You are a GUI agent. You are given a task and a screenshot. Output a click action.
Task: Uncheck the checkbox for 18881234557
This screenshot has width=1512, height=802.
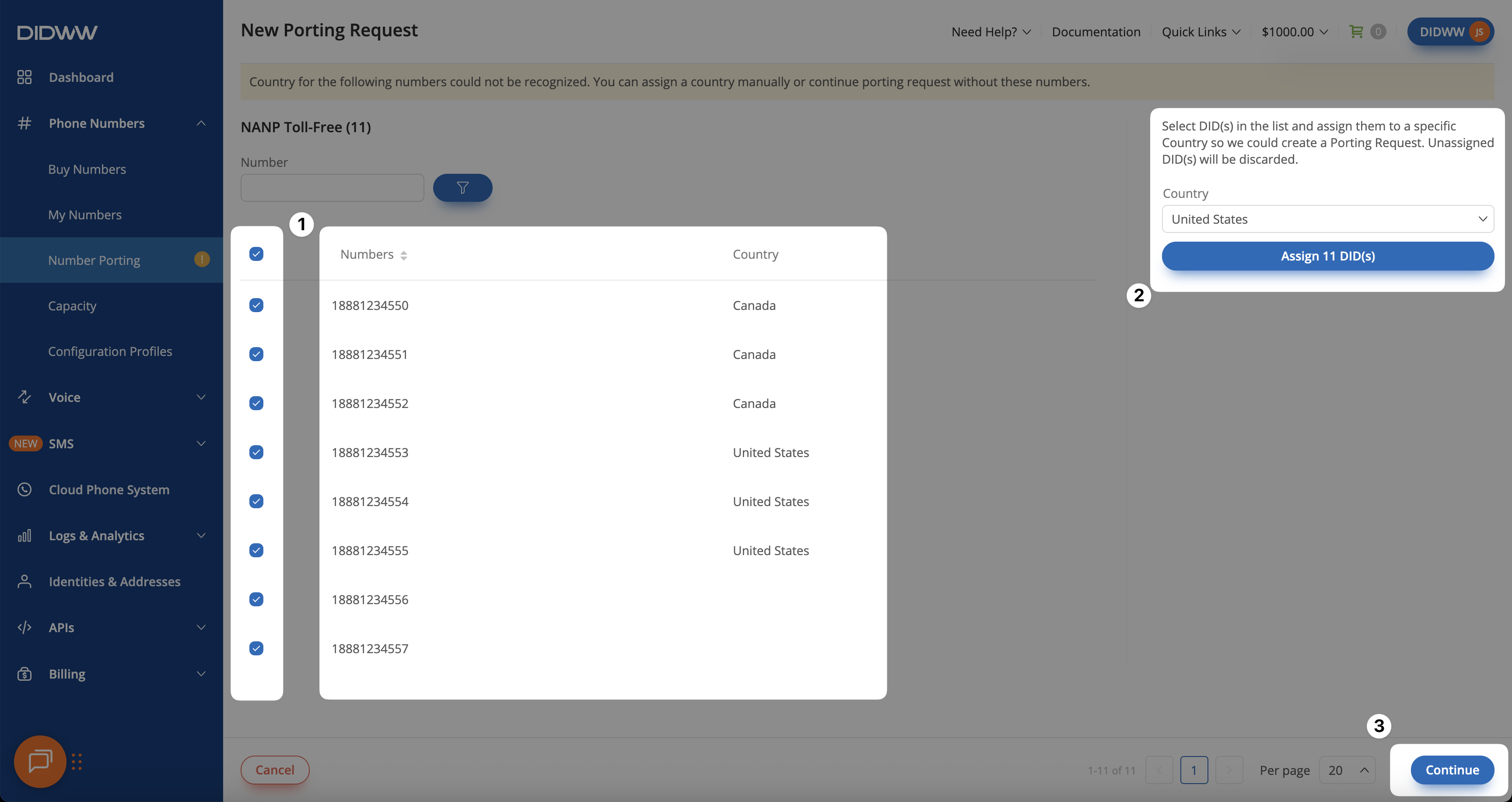pyautogui.click(x=256, y=648)
